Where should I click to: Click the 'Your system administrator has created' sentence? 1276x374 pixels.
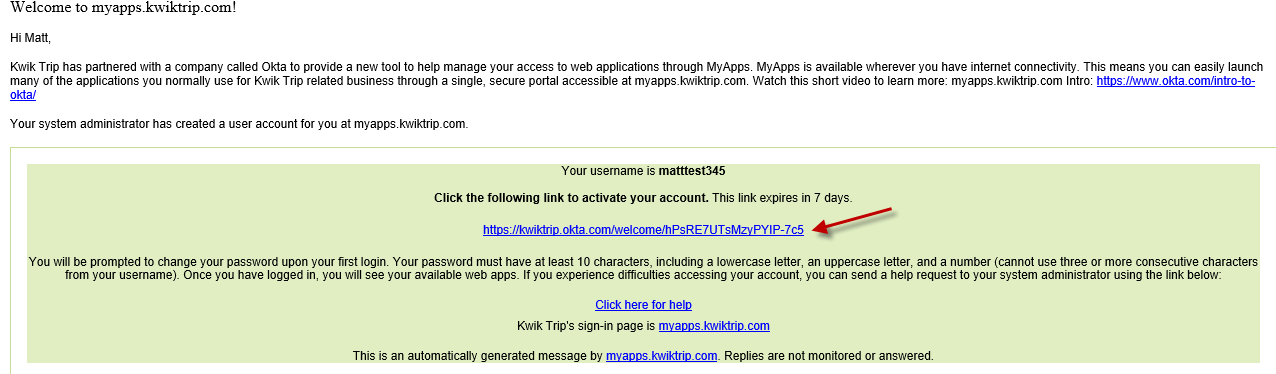pos(238,125)
